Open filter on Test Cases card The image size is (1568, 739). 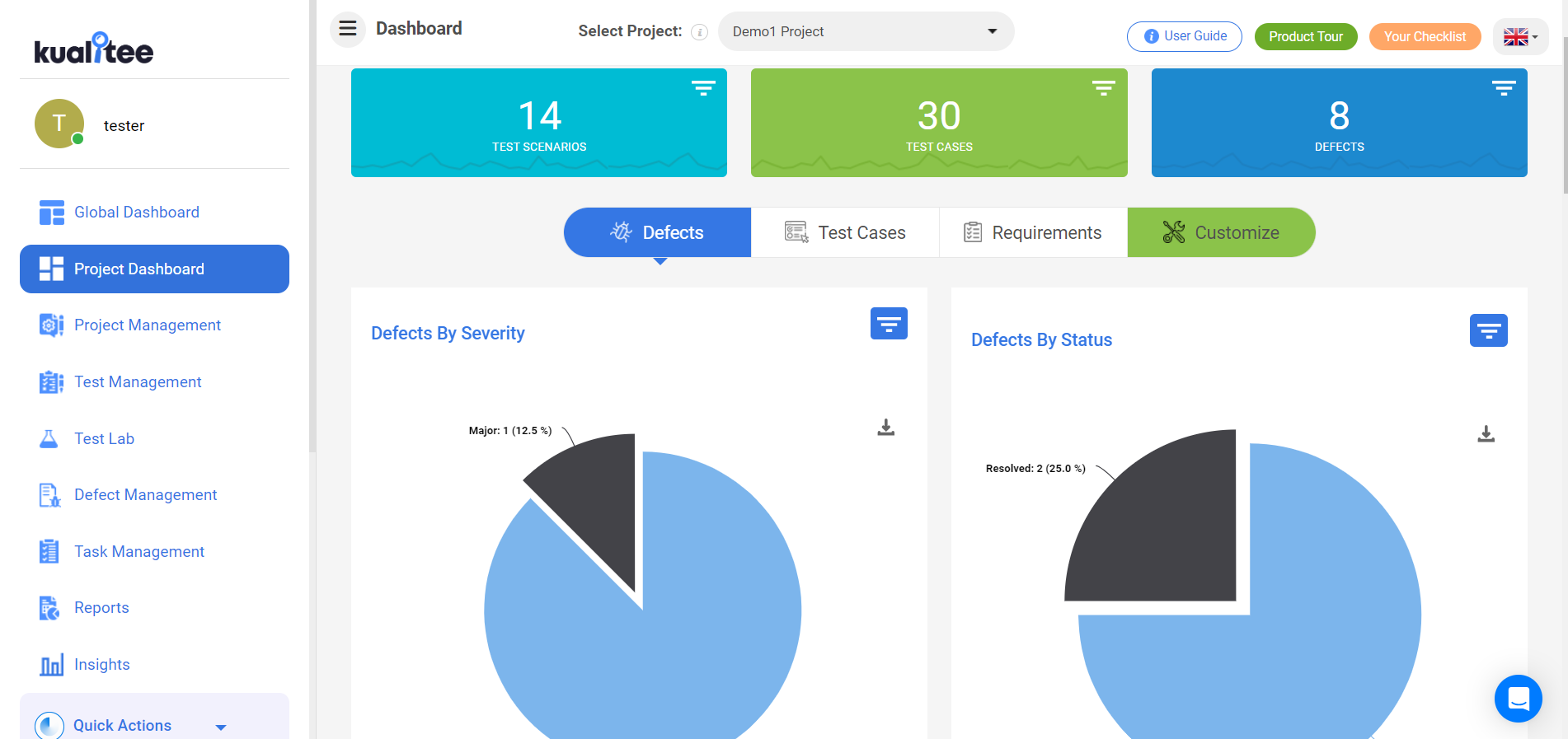point(1103,88)
